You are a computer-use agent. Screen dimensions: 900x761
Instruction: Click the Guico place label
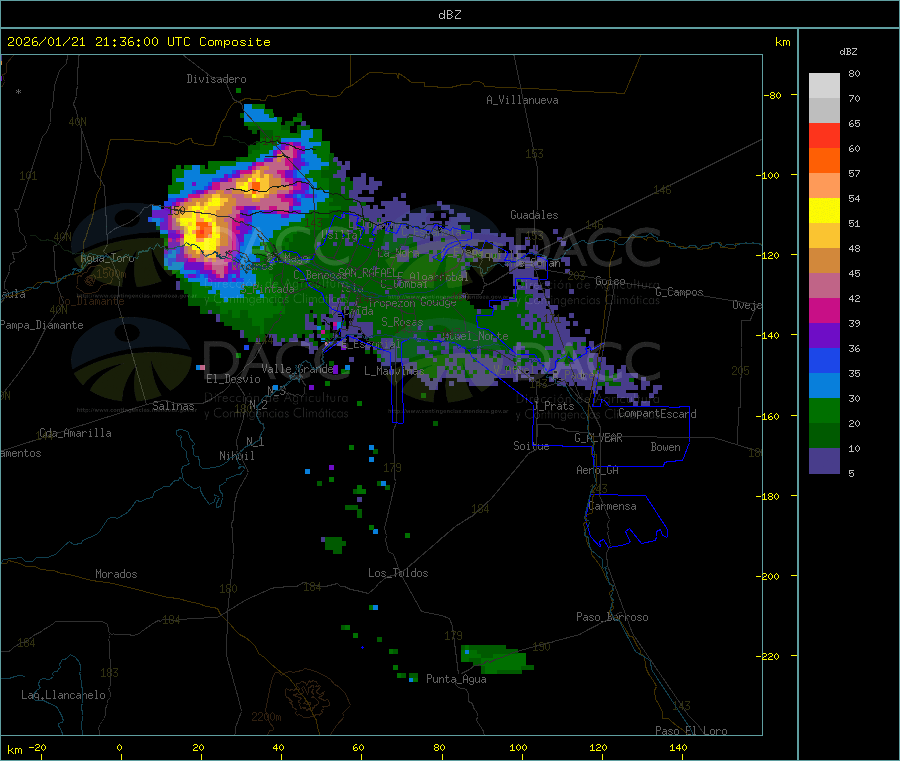[610, 281]
